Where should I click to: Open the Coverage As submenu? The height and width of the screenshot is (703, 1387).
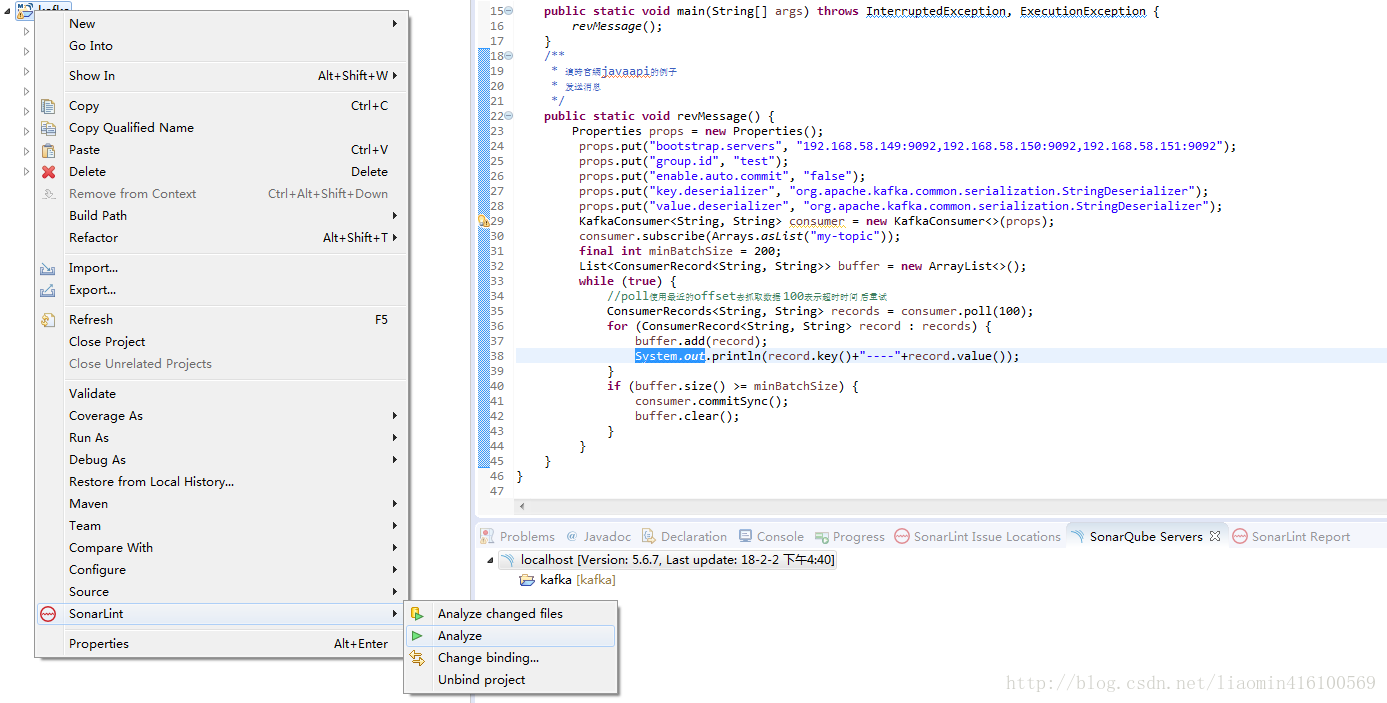click(x=223, y=416)
